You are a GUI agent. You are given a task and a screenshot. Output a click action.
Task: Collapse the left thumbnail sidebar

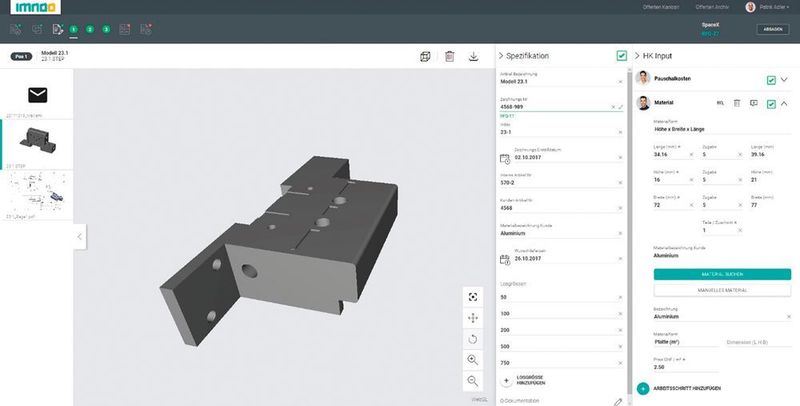pyautogui.click(x=79, y=236)
